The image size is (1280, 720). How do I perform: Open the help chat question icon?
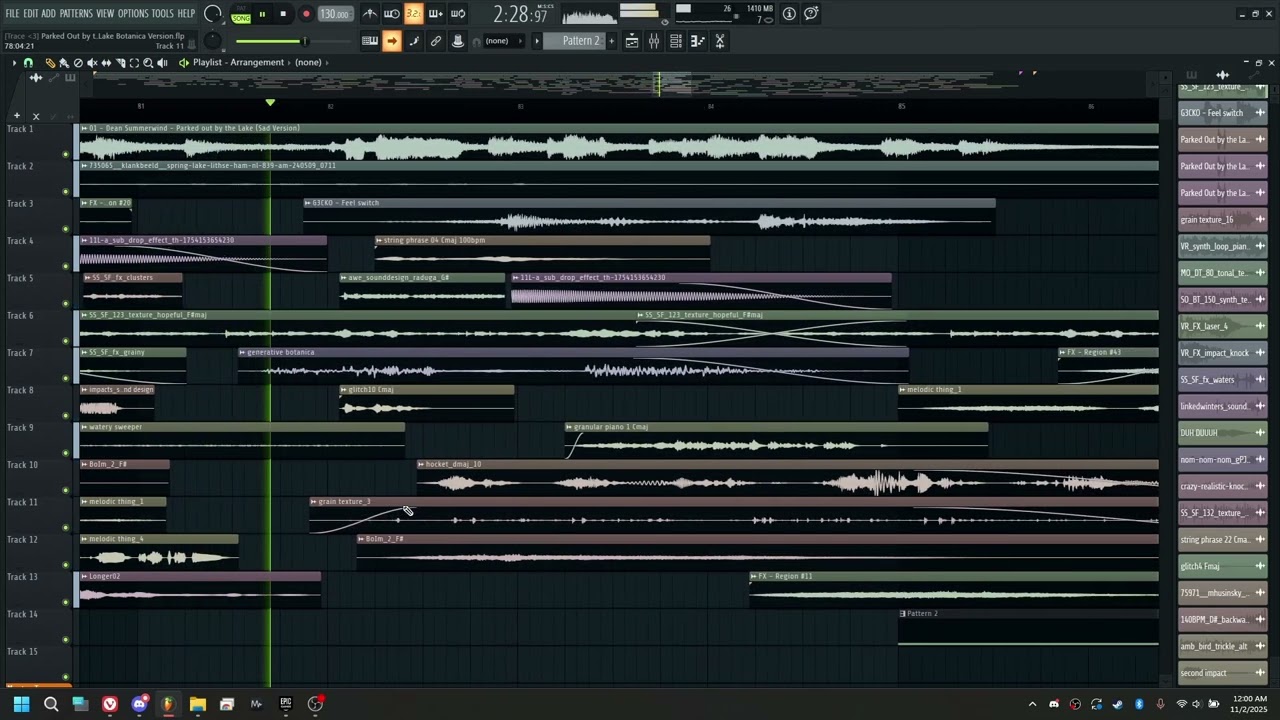point(811,14)
